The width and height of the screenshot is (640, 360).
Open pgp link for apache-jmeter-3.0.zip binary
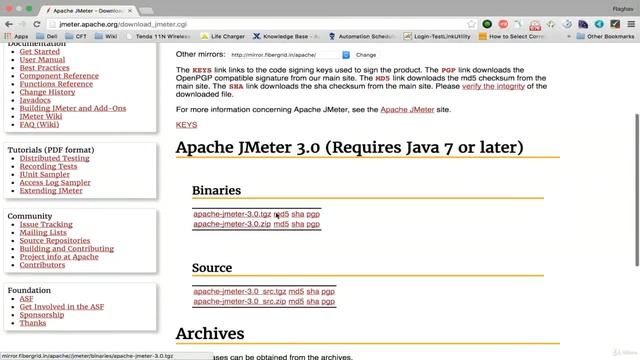tap(313, 224)
